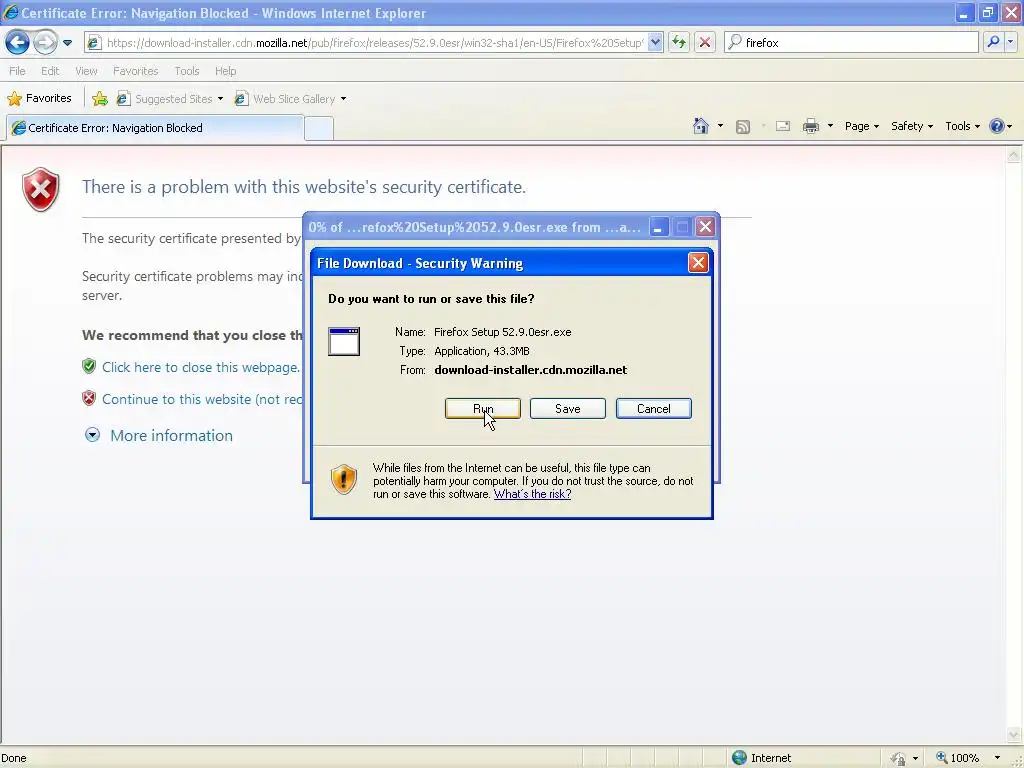This screenshot has width=1024, height=768.
Task: Click the protected mode lock status icon
Action: [x=899, y=758]
